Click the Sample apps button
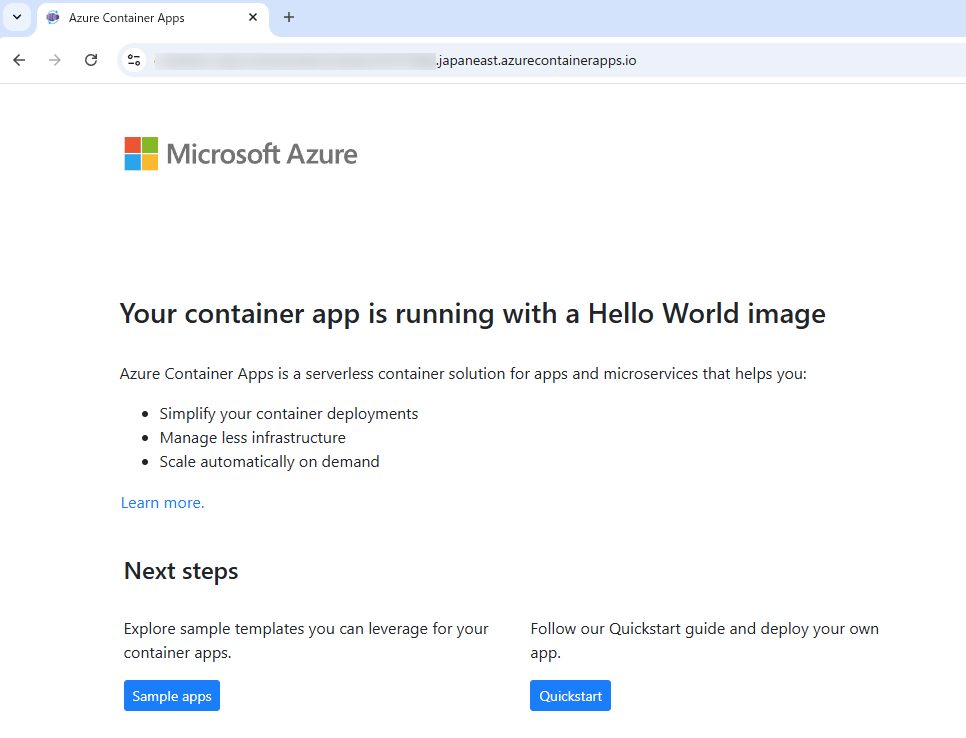The height and width of the screenshot is (738, 966). (172, 695)
